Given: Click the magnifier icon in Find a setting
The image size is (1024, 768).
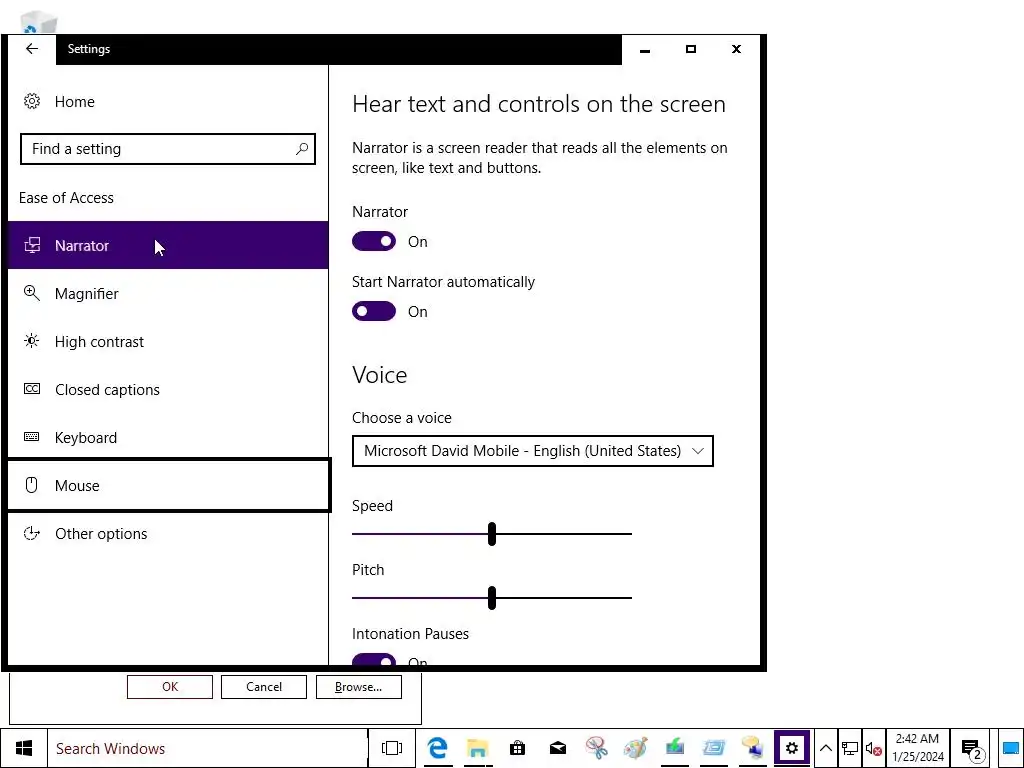Looking at the screenshot, I should pyautogui.click(x=302, y=149).
